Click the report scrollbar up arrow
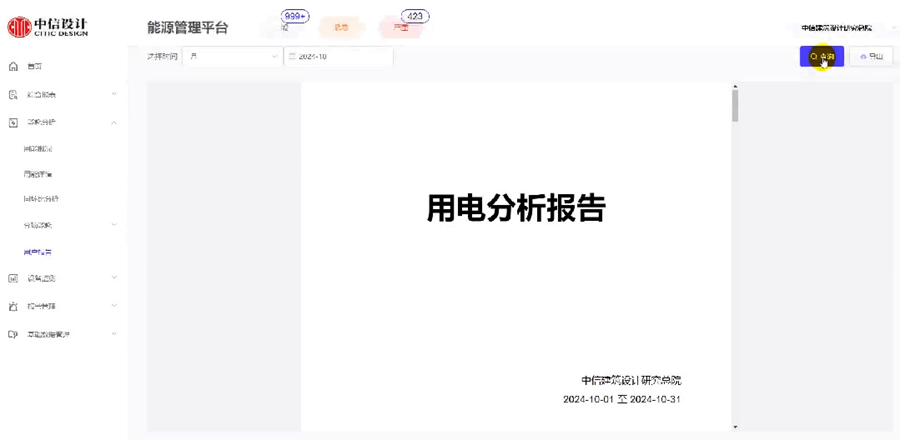The width and height of the screenshot is (900, 440). [735, 87]
